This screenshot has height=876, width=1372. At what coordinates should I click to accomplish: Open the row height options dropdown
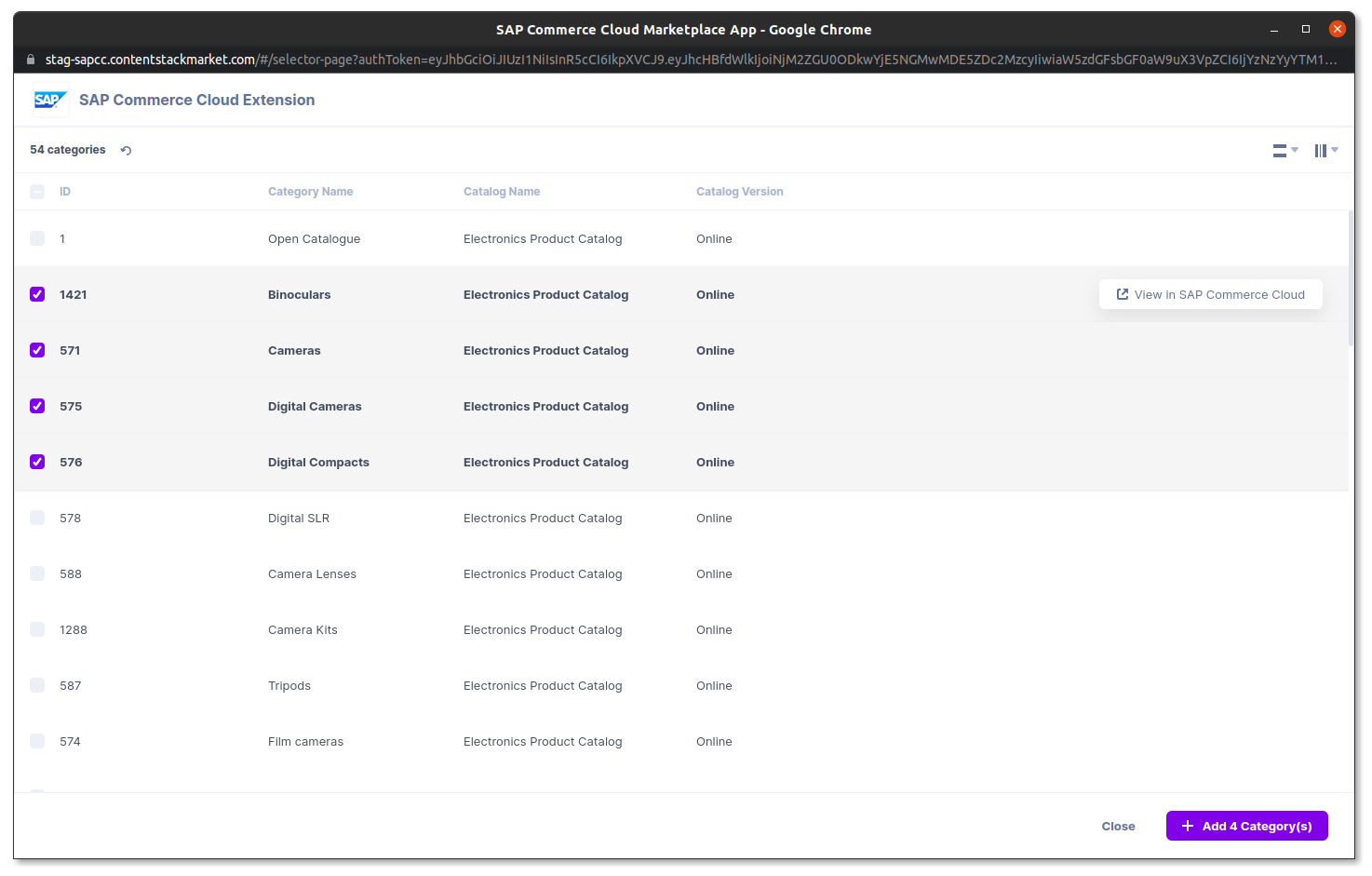[1285, 150]
